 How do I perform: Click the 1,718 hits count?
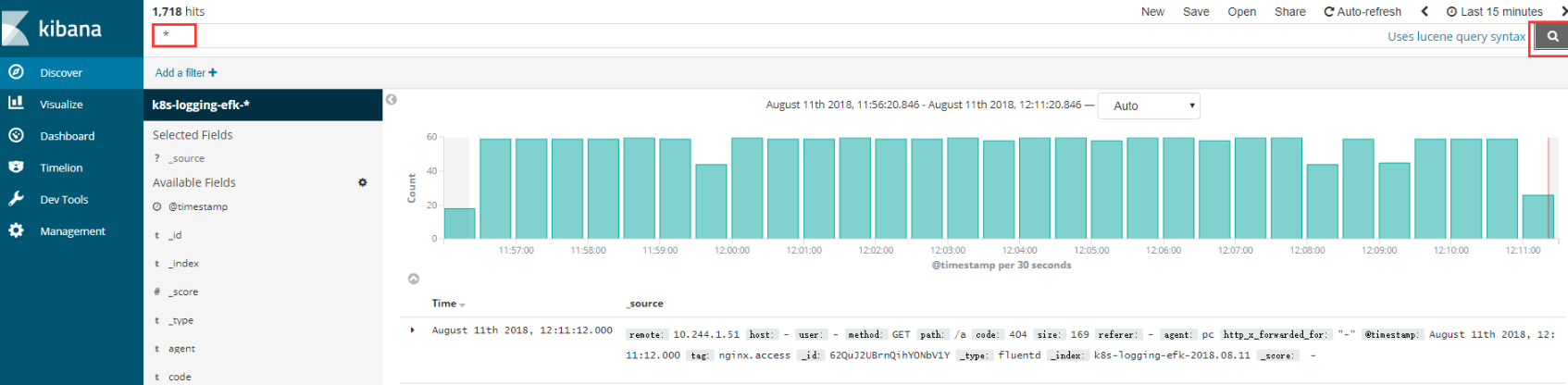click(179, 11)
